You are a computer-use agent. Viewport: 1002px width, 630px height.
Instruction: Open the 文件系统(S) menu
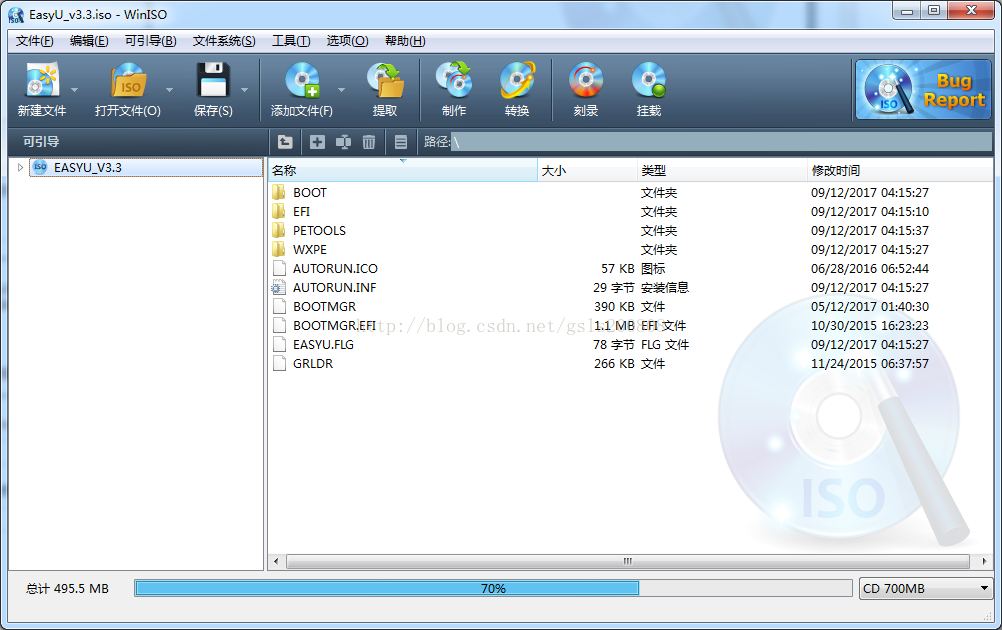tap(224, 41)
